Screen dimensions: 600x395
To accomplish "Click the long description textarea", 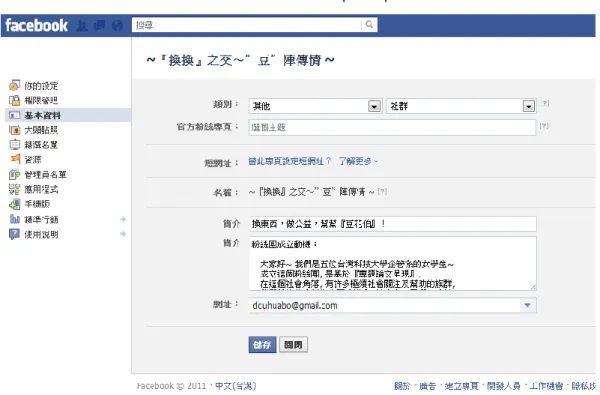I will [393, 263].
